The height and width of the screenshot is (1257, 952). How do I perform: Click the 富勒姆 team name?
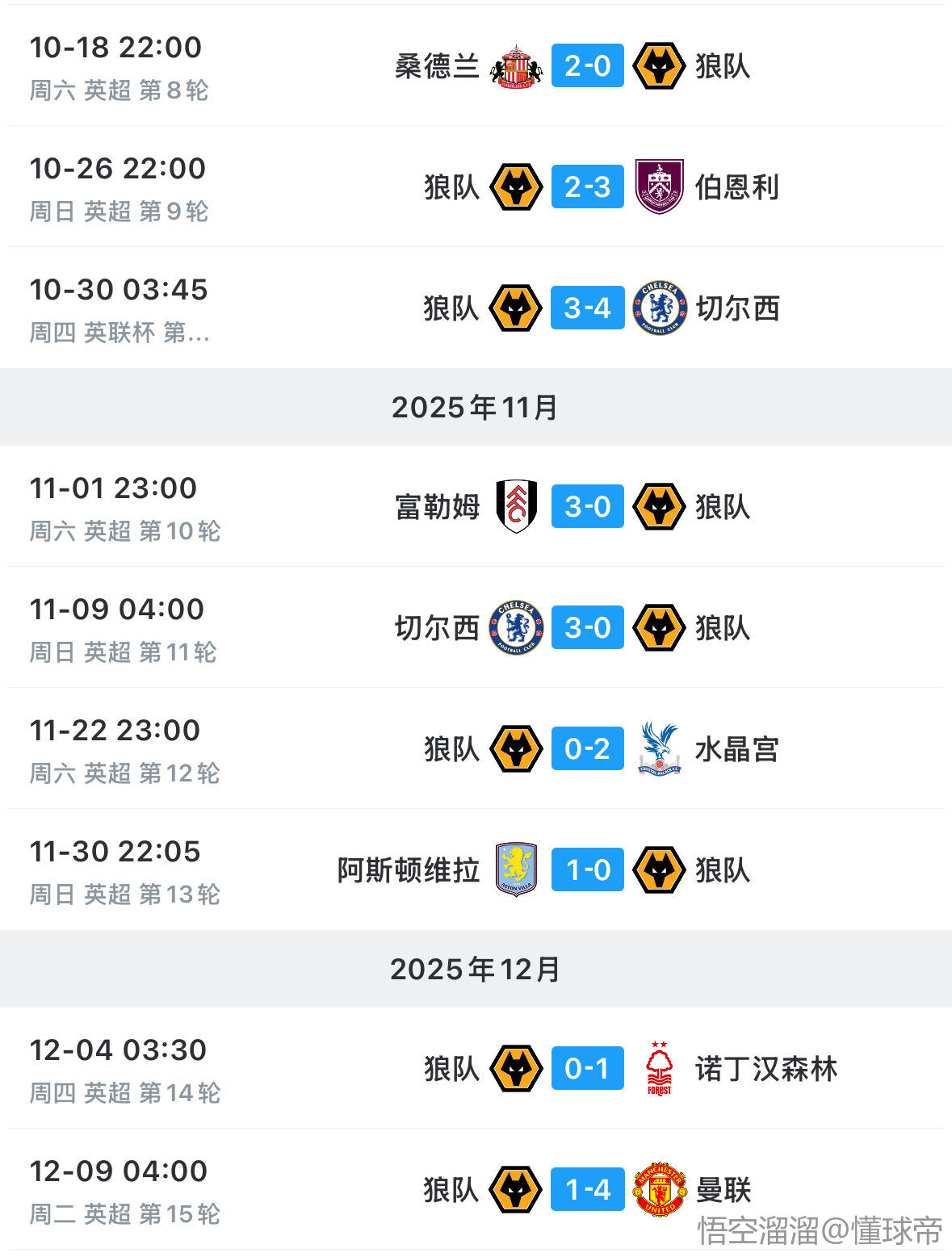pyautogui.click(x=437, y=507)
